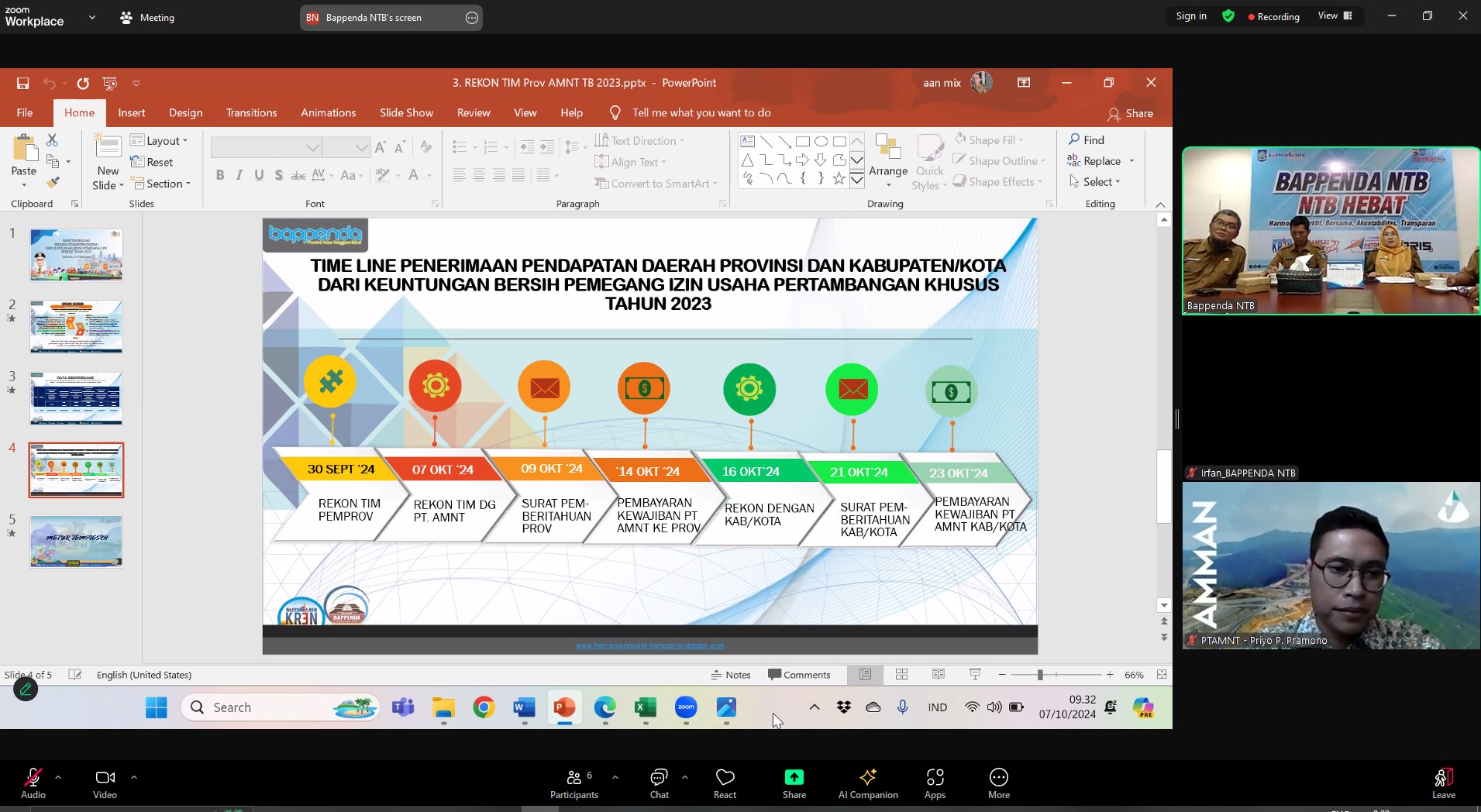Open the Zoom Apps icon

click(935, 783)
